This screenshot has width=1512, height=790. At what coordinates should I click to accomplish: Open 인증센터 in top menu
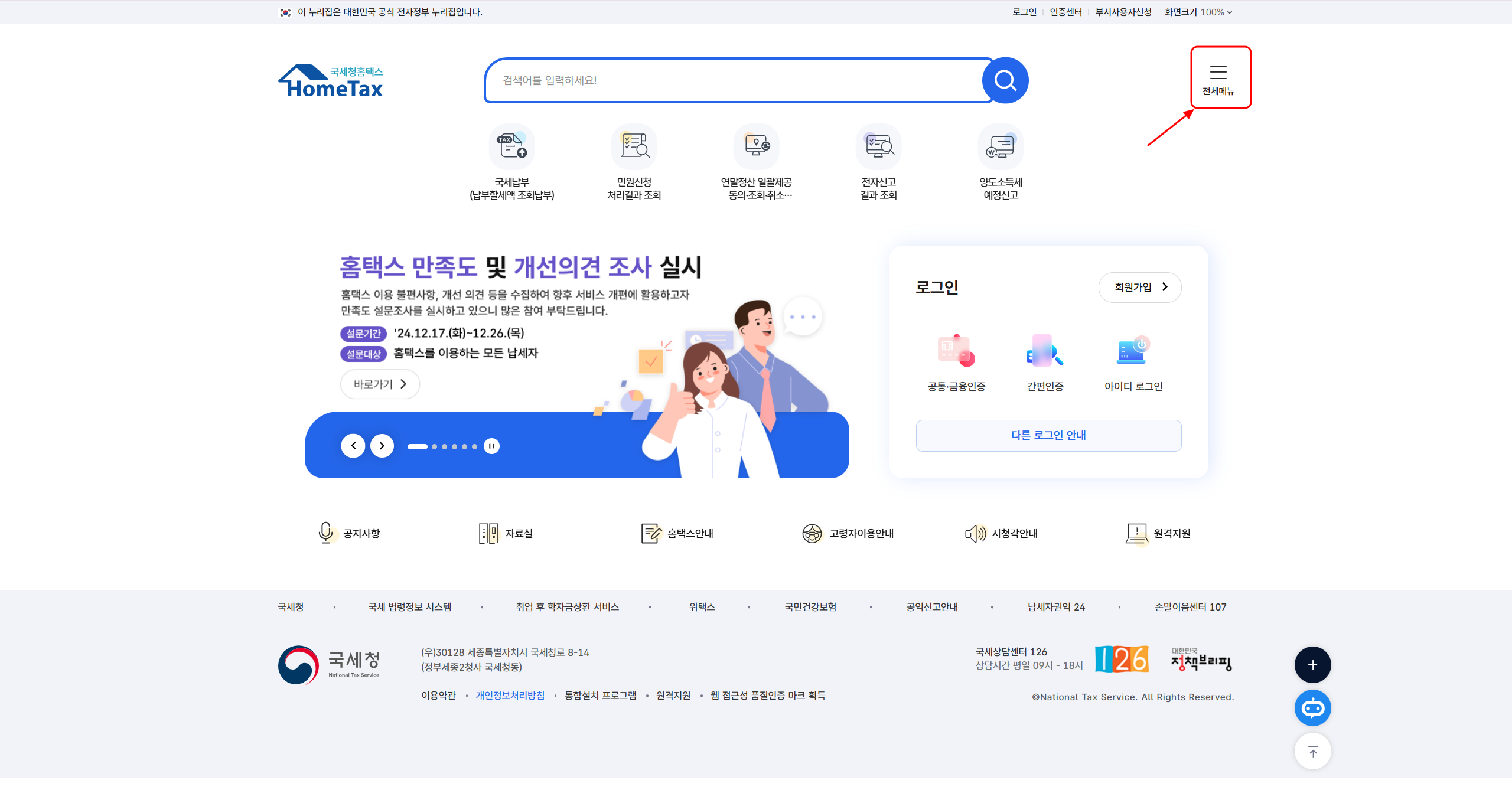tap(1065, 12)
